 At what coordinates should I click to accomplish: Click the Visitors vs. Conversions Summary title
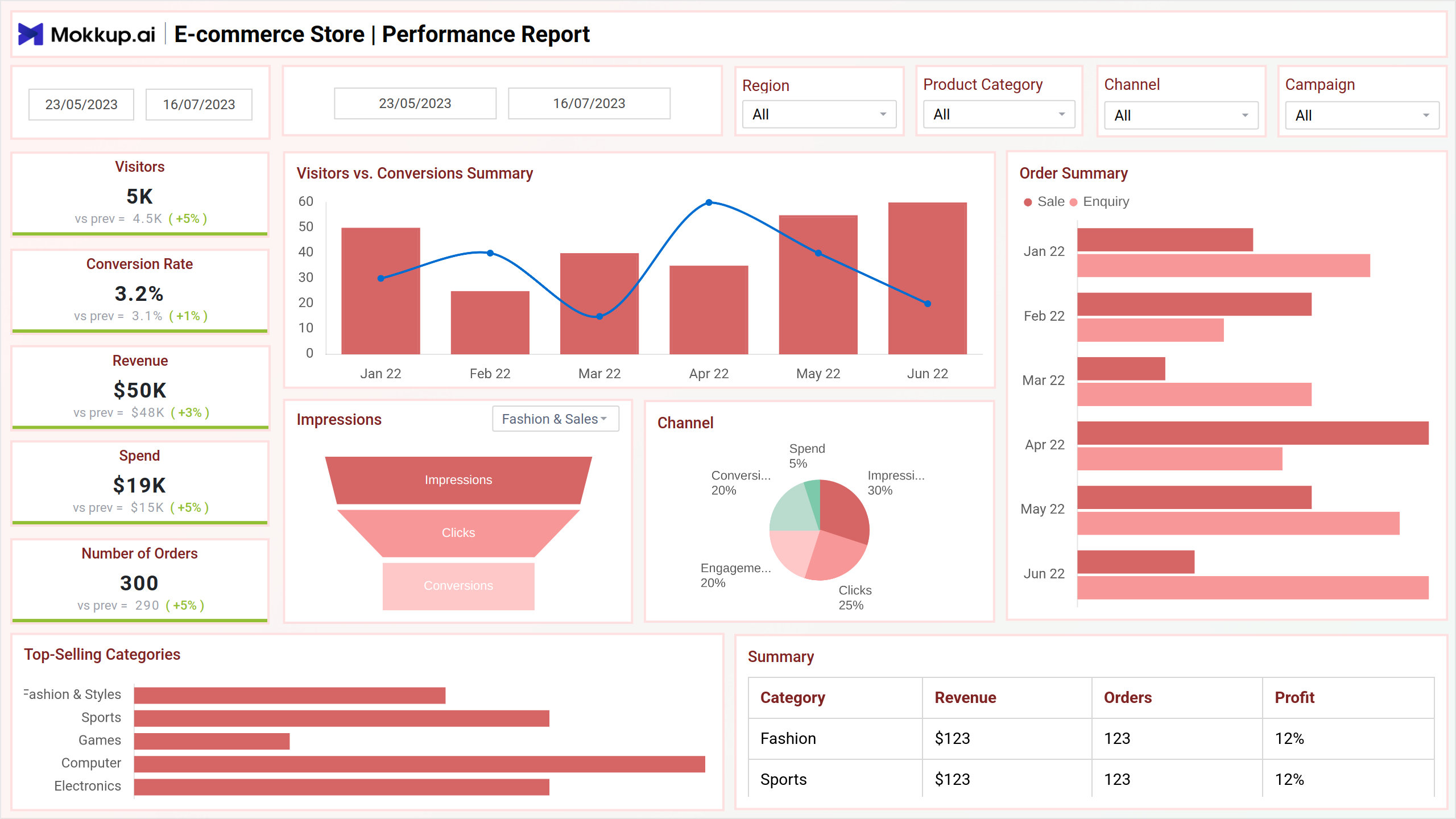click(x=415, y=173)
